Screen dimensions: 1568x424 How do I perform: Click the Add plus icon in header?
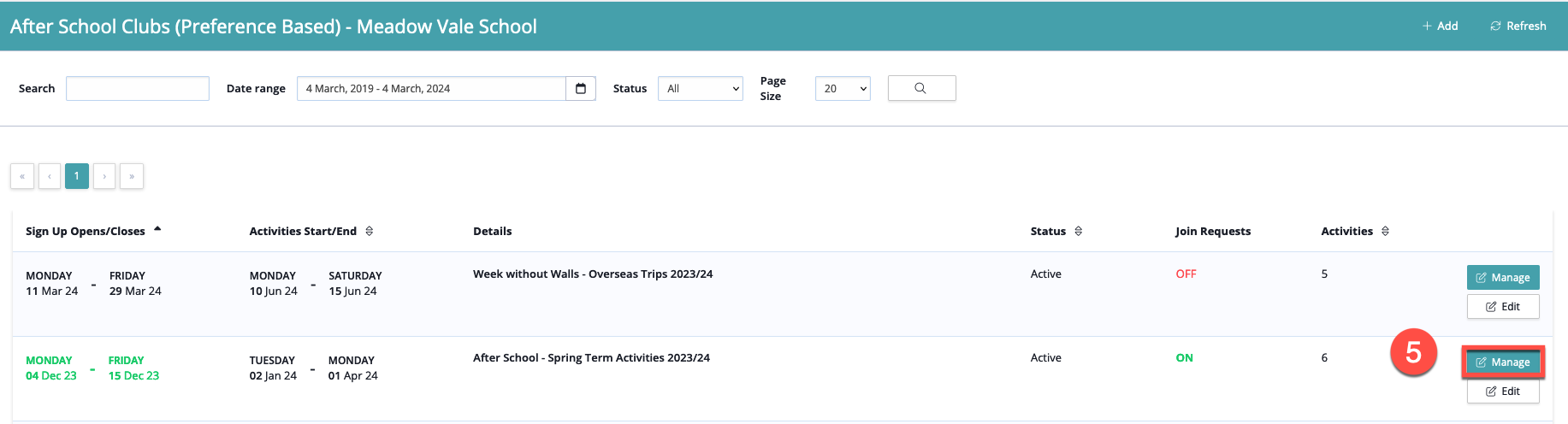[1427, 26]
